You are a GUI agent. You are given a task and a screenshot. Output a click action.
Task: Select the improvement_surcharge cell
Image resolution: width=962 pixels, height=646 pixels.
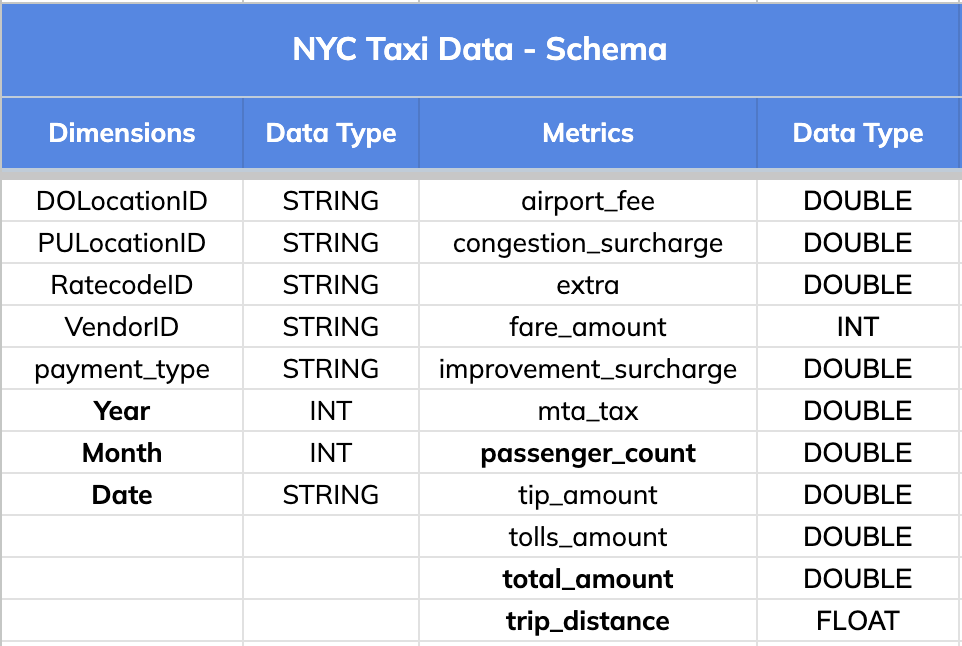click(x=588, y=369)
